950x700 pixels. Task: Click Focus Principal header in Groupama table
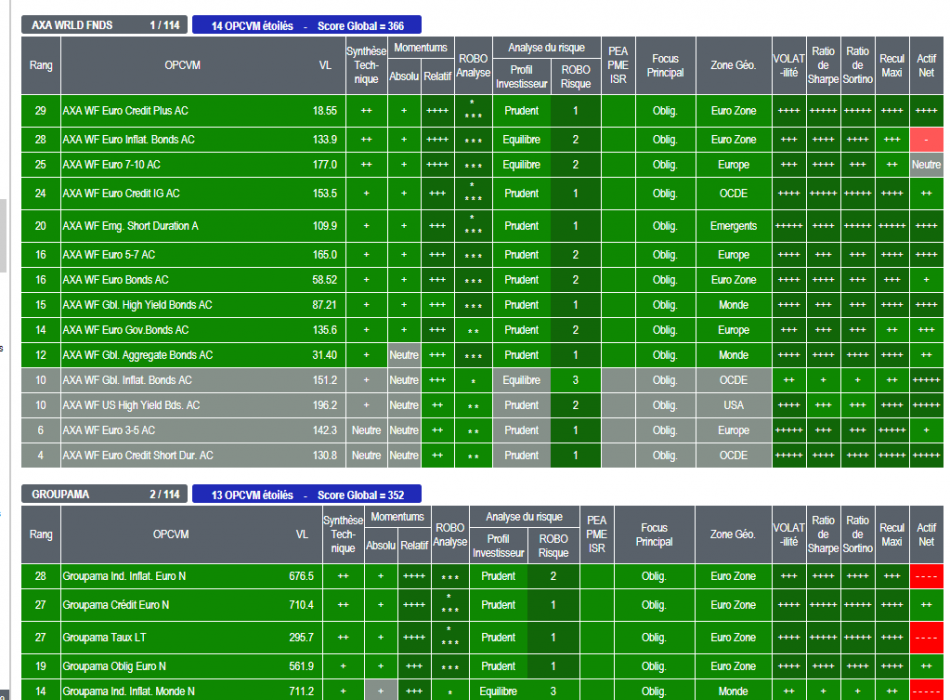click(x=654, y=535)
